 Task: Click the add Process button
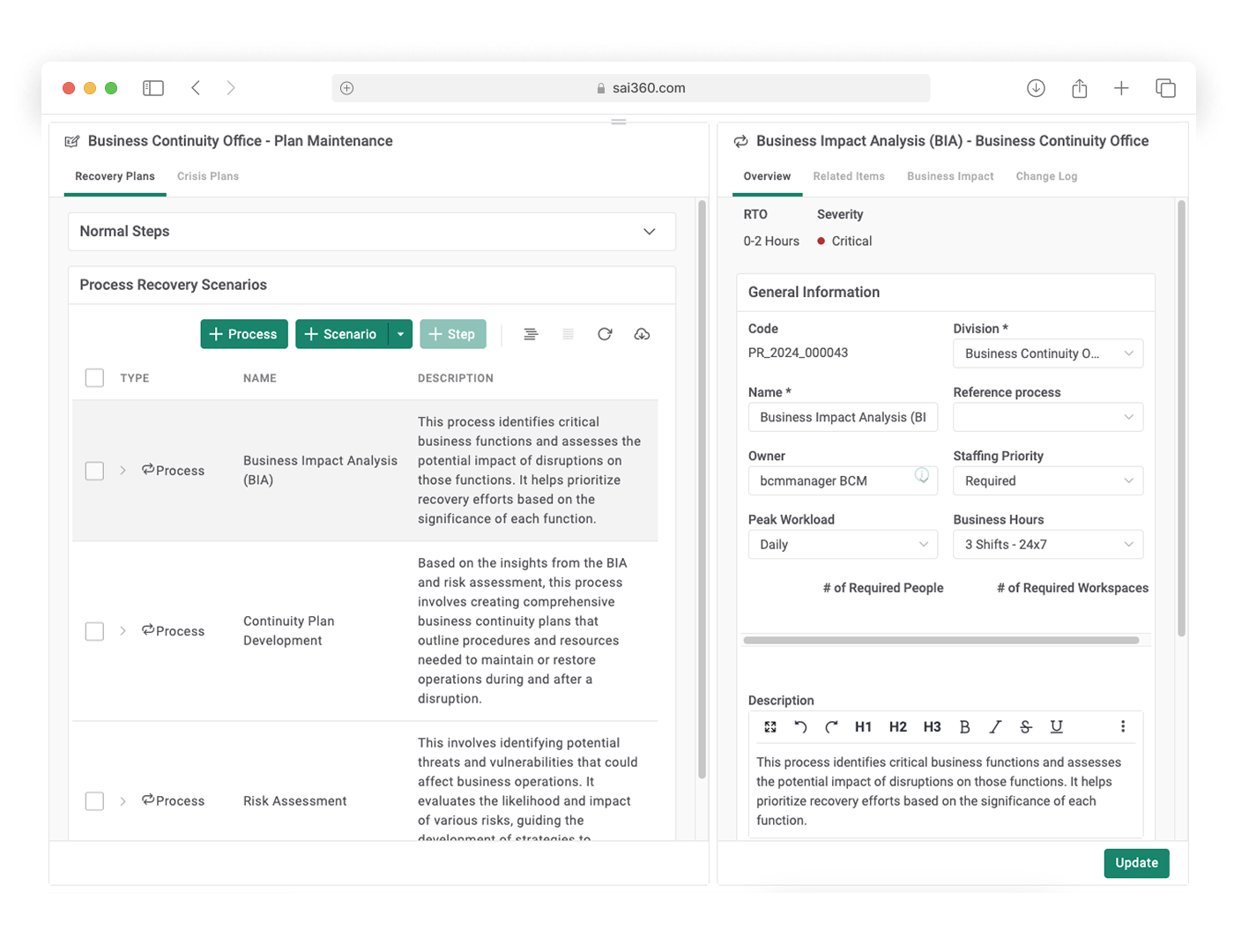244,334
